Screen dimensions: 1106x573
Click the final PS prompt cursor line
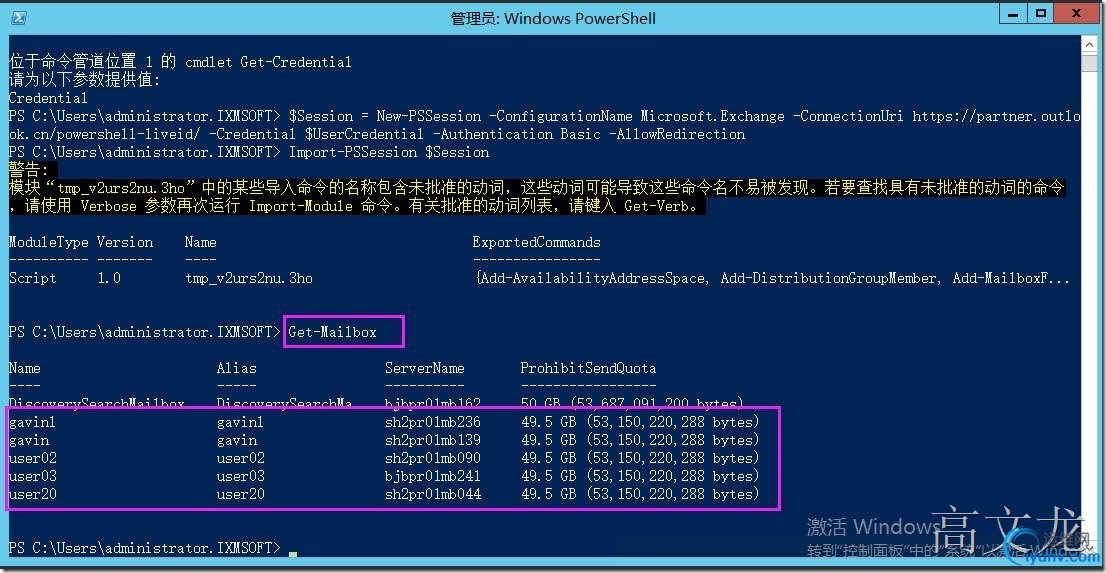152,548
